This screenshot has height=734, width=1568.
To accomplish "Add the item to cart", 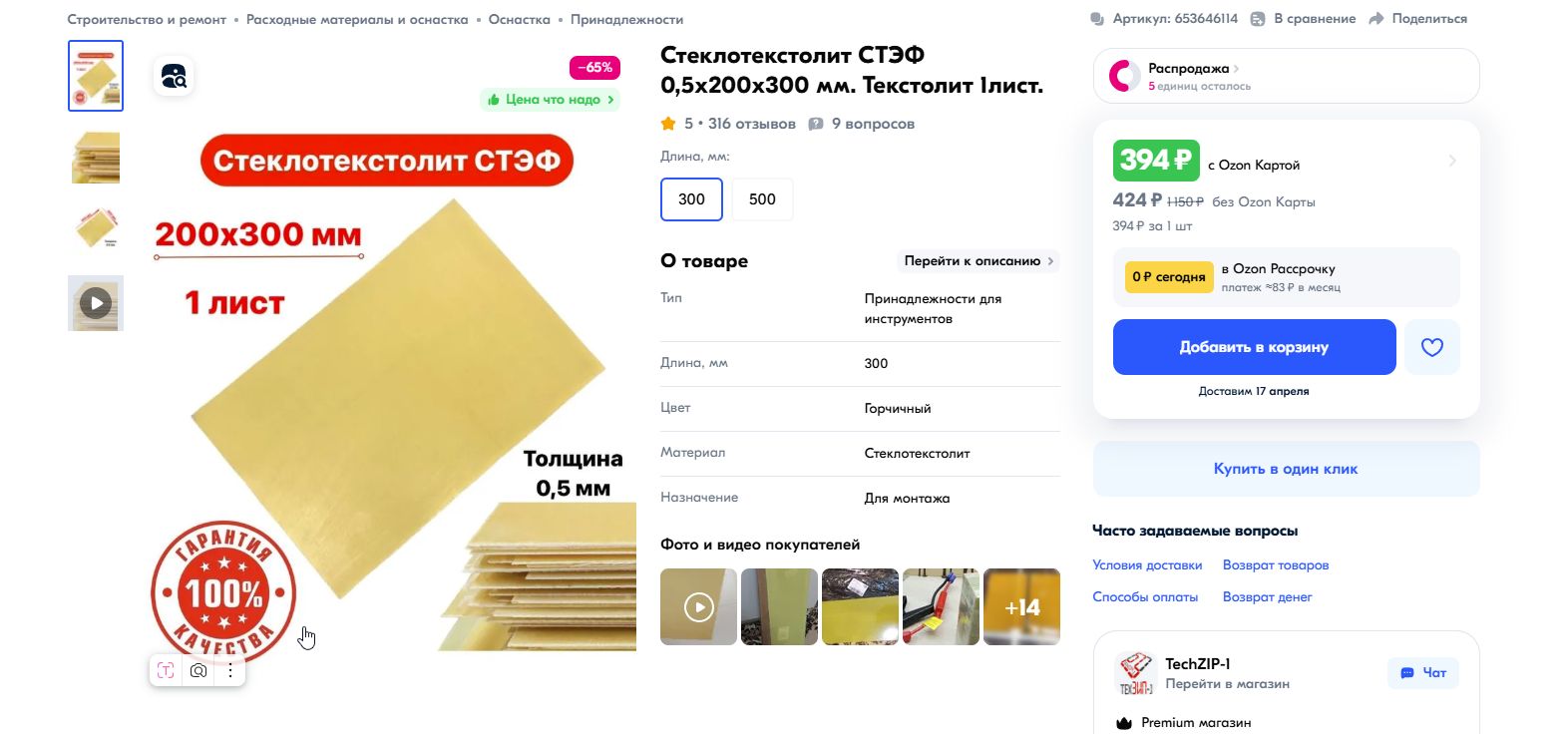I will 1254,347.
